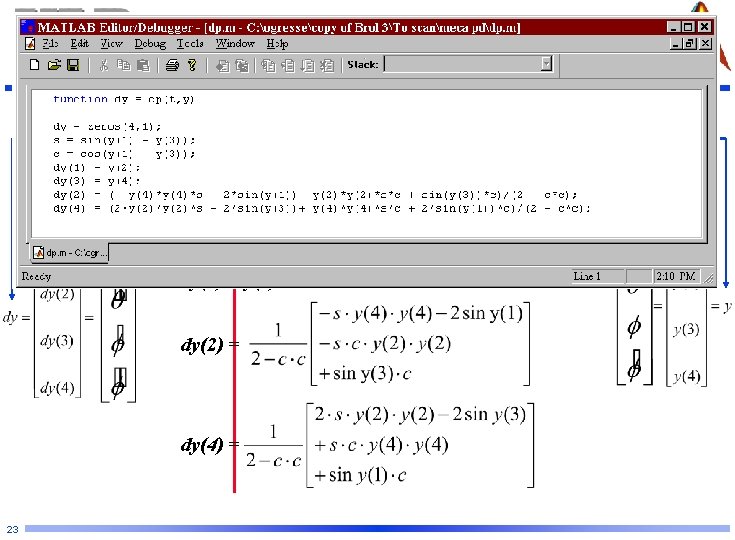
Task: Click the 'dy(1) = y(2);' code line
Action: (96, 167)
